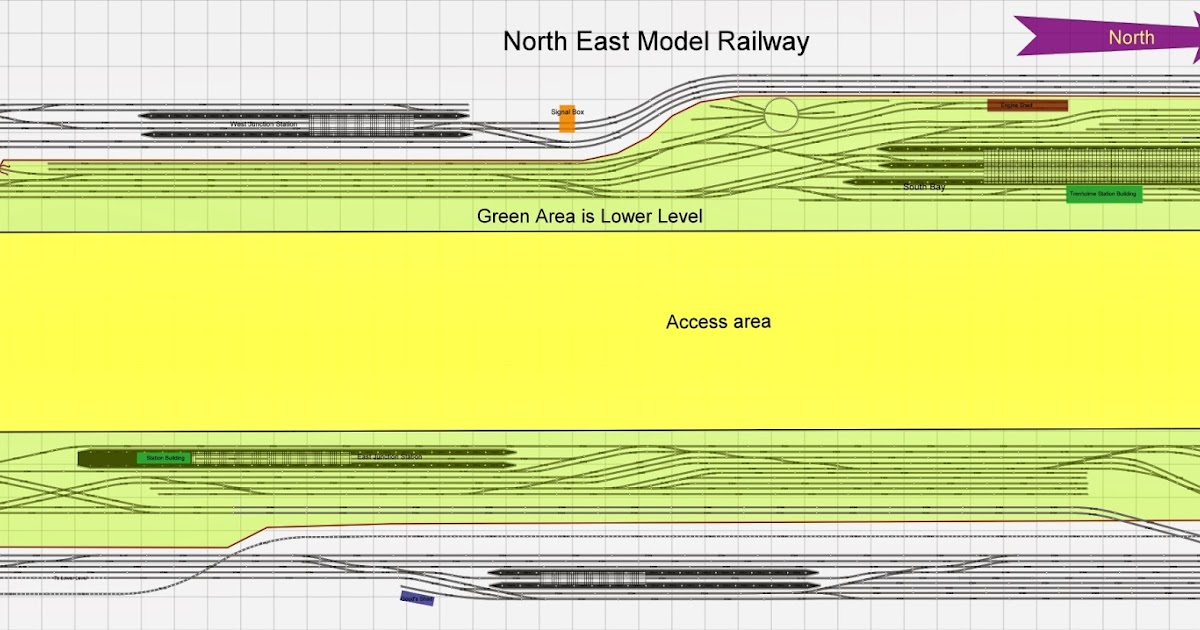Click the purple Goods Shed icon

[415, 597]
